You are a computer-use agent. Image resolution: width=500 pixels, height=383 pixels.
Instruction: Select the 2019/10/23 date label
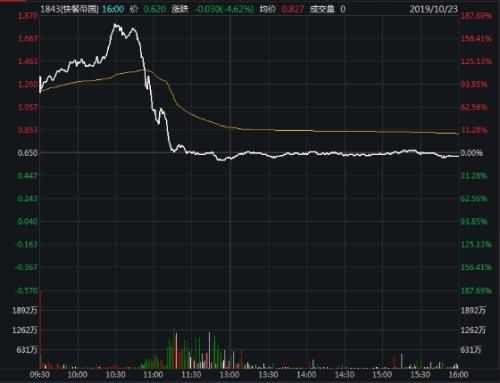tap(434, 9)
